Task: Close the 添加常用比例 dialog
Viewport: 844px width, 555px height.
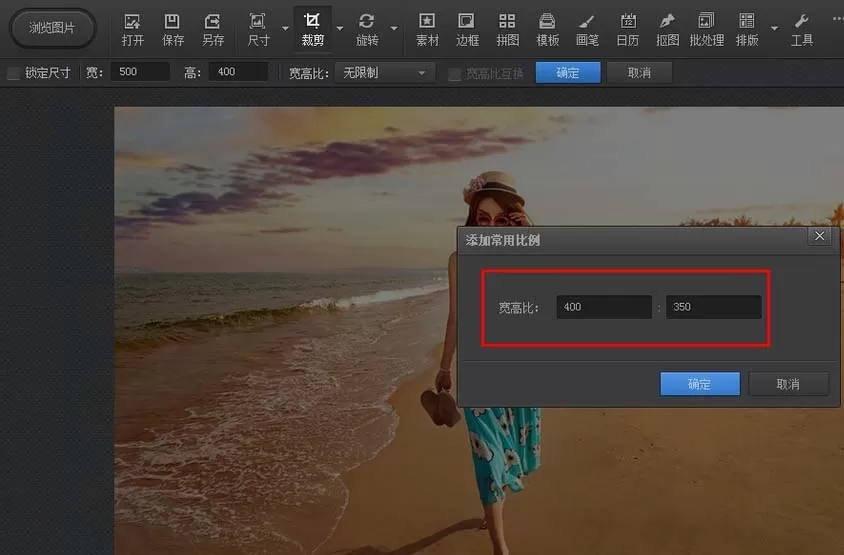Action: click(819, 236)
